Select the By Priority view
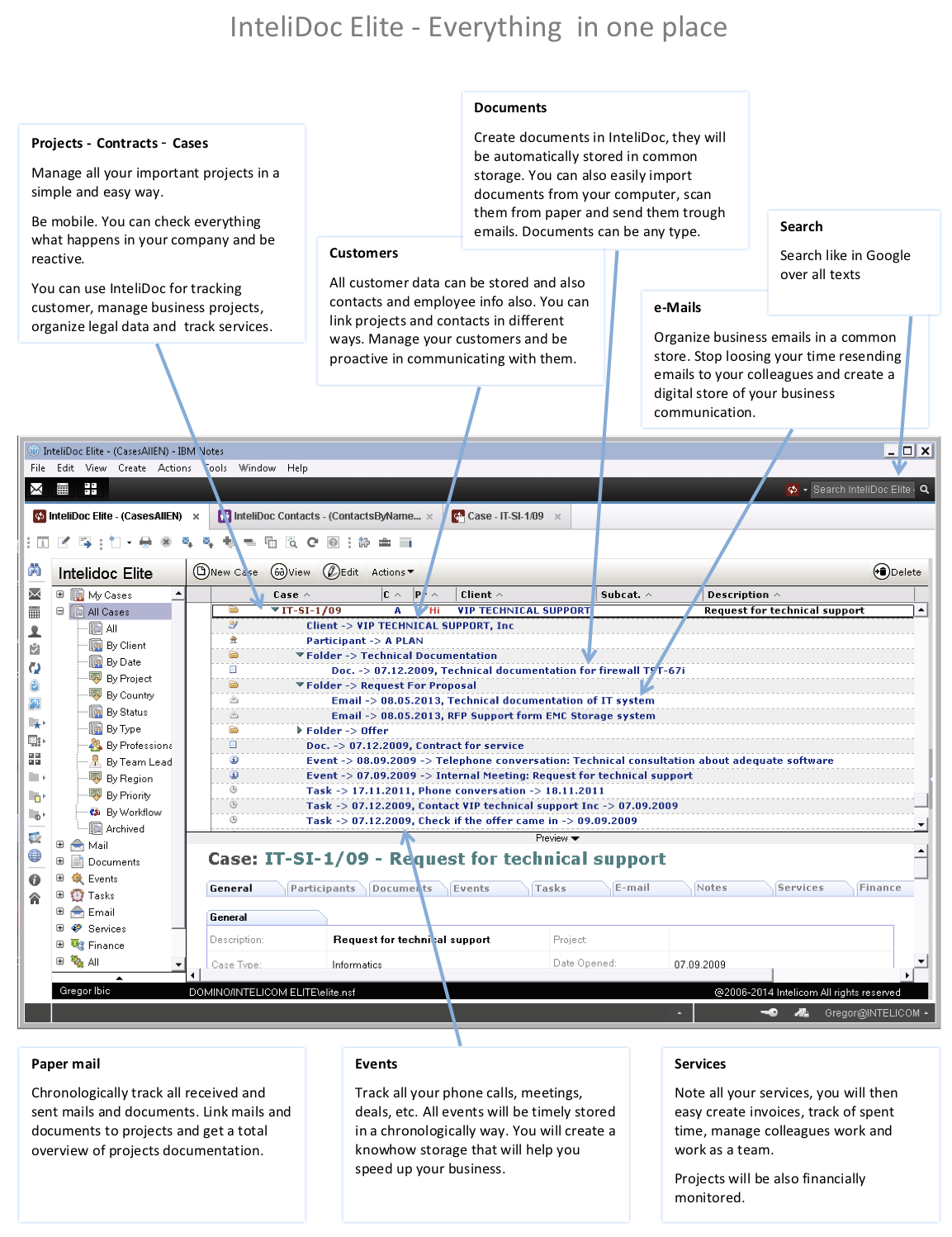The height and width of the screenshot is (1237, 952). click(128, 795)
